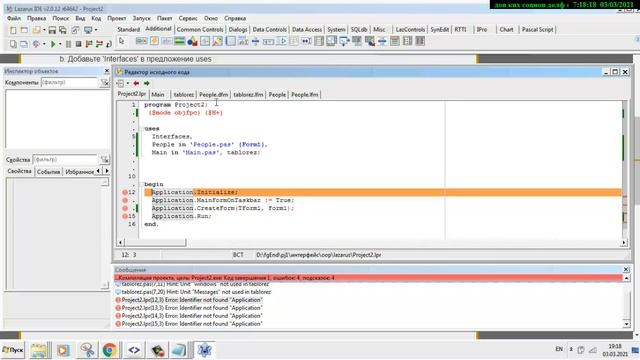
Task: Open the editor history dropdown arrow
Action: 128,83
